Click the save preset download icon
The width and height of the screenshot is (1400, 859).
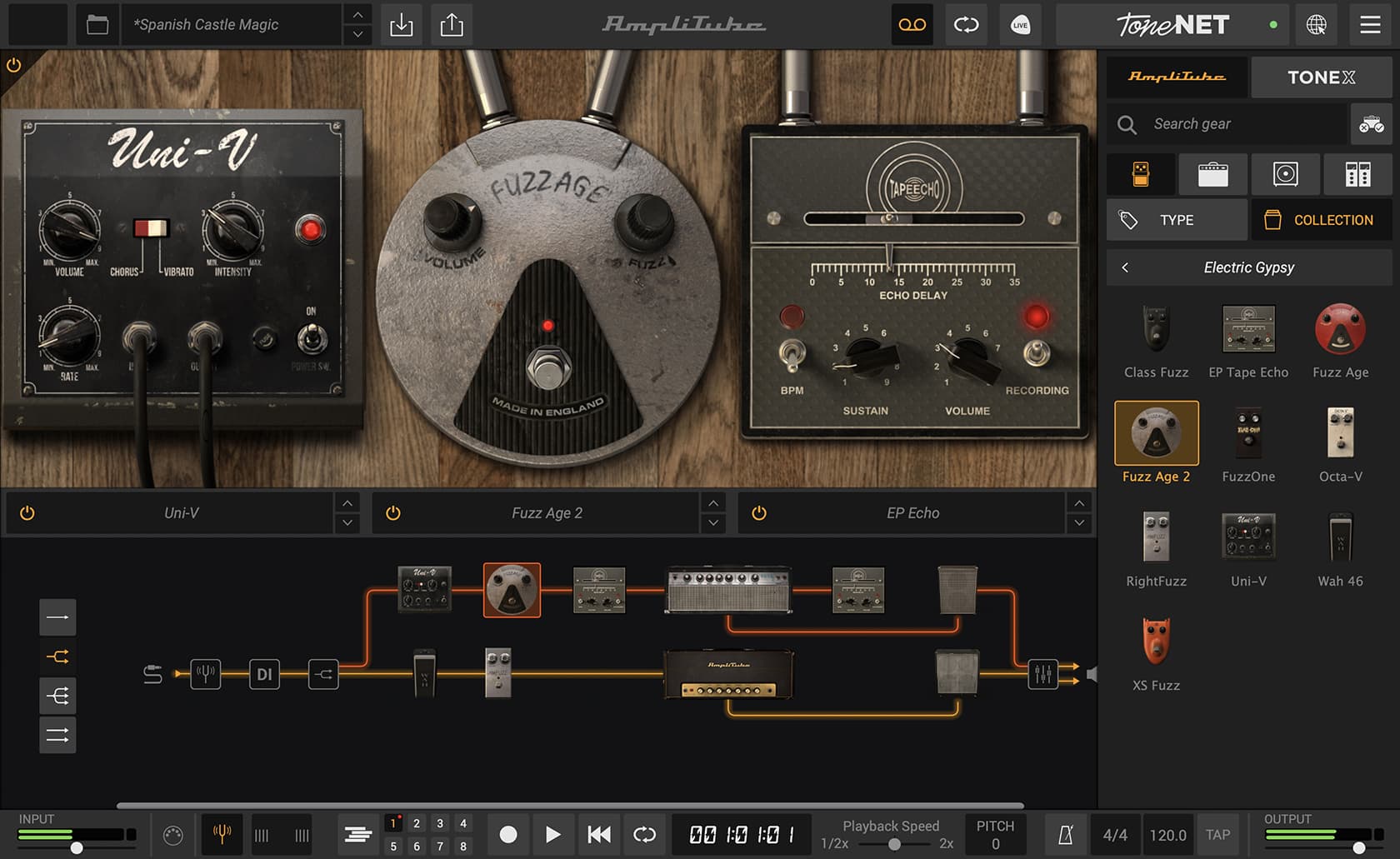tap(401, 25)
